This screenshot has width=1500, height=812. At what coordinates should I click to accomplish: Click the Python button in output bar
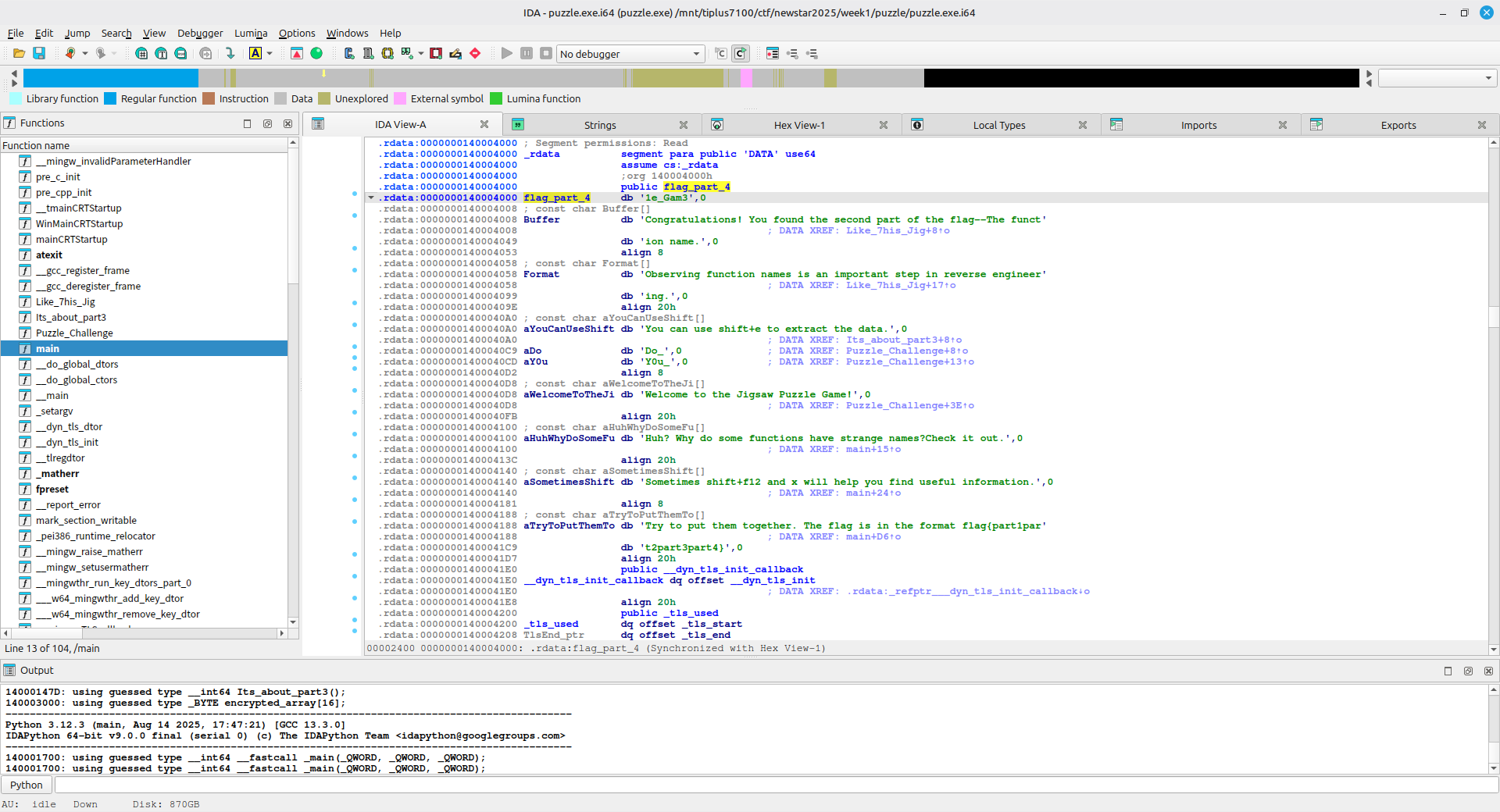point(27,785)
